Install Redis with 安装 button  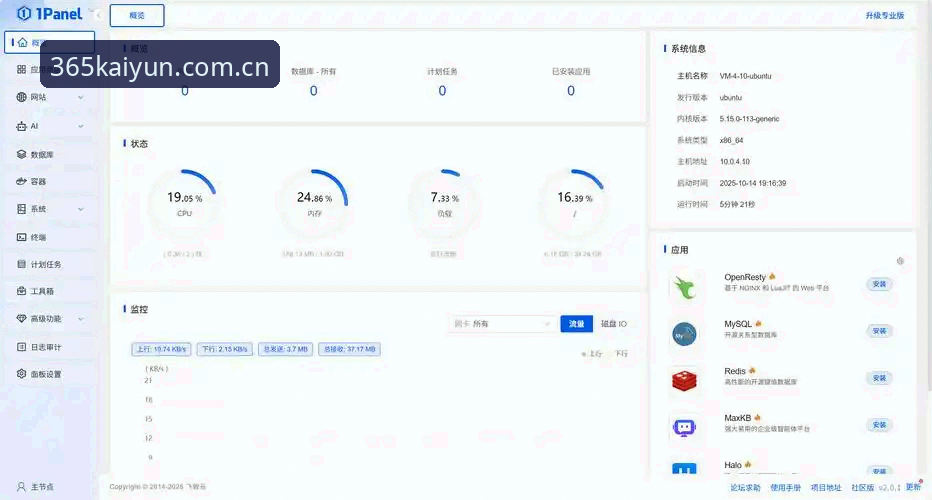click(879, 378)
